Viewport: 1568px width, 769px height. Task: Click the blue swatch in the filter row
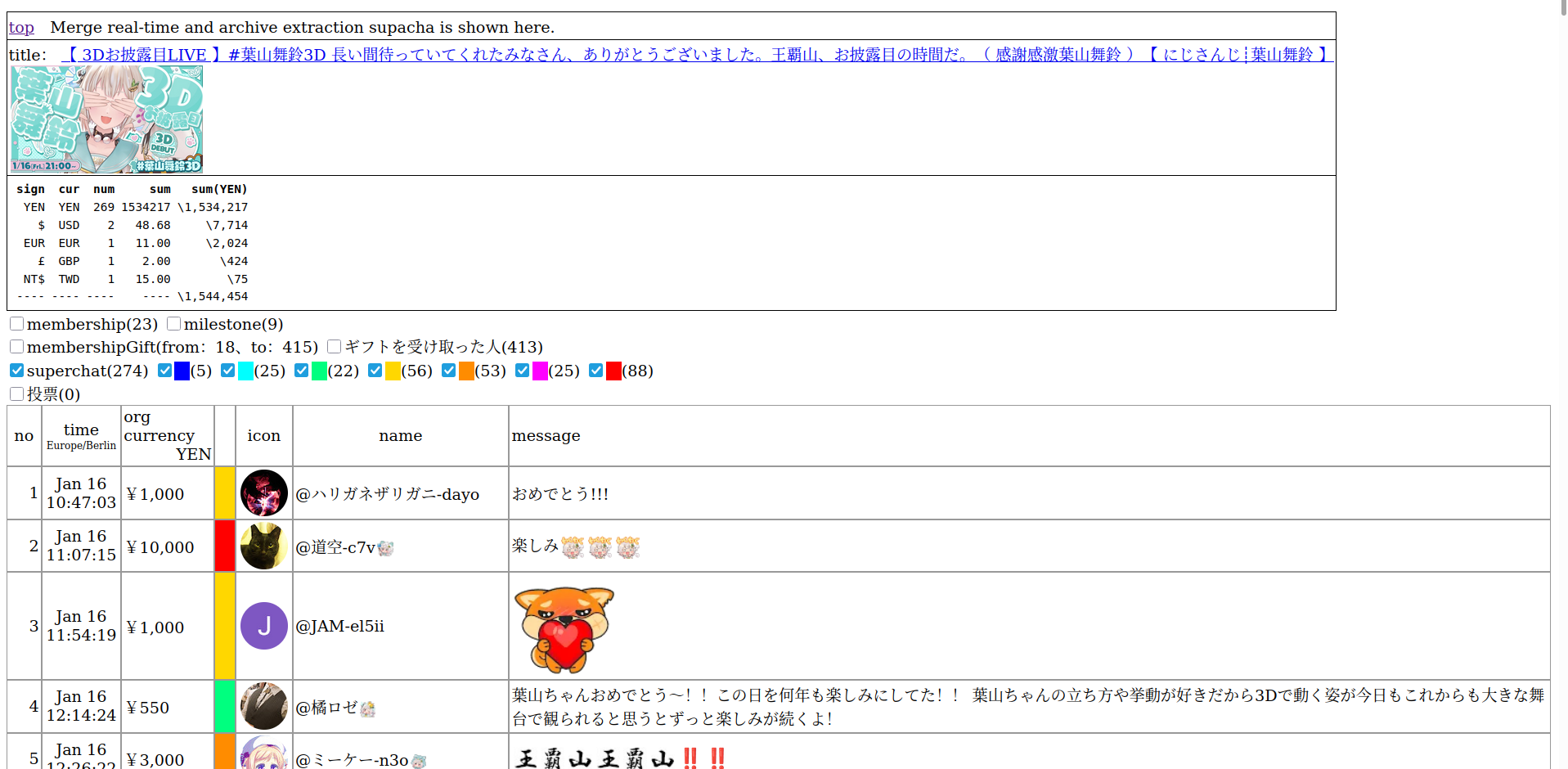tap(182, 371)
